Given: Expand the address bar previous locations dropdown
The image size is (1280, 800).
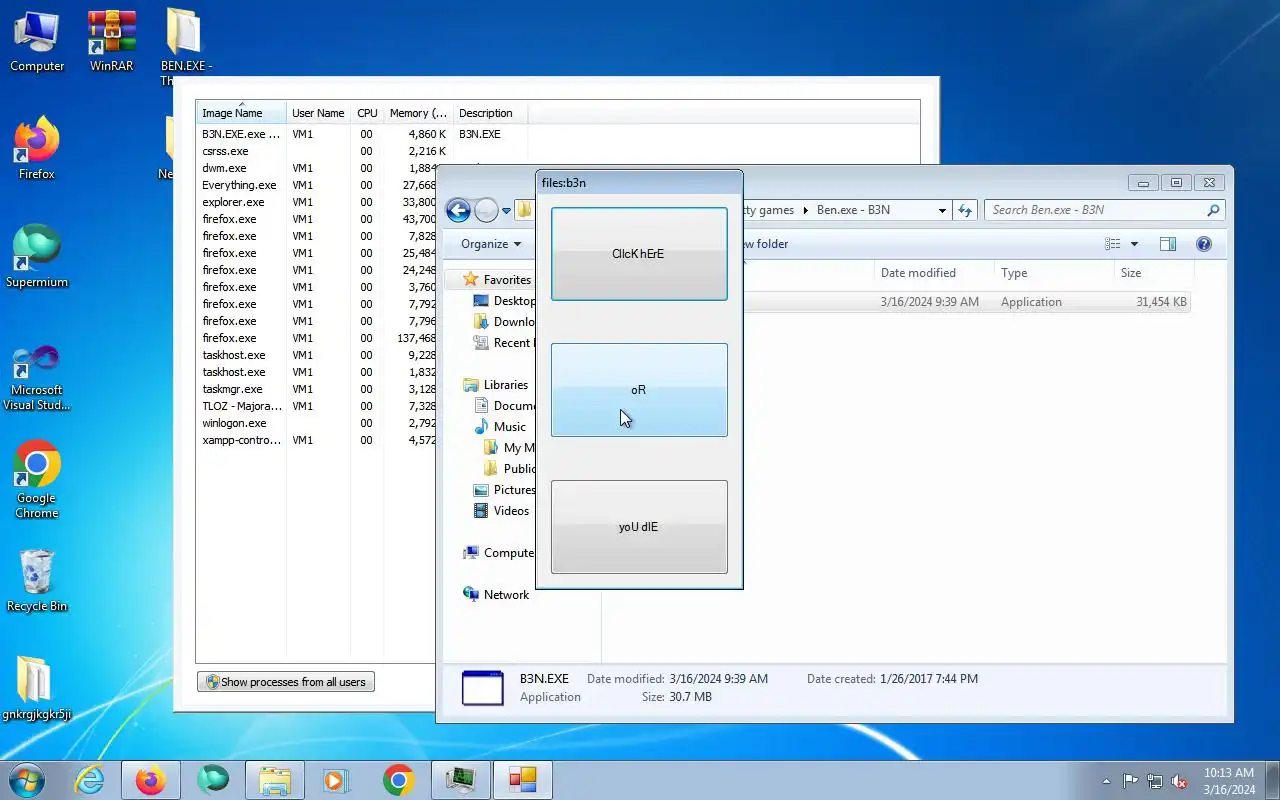Looking at the screenshot, I should tap(942, 210).
